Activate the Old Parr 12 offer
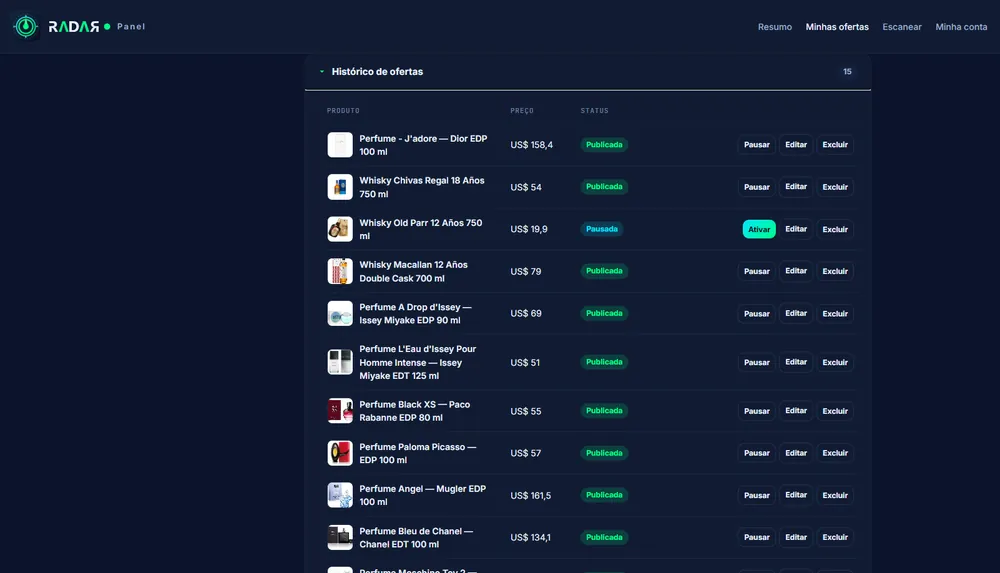 click(759, 229)
